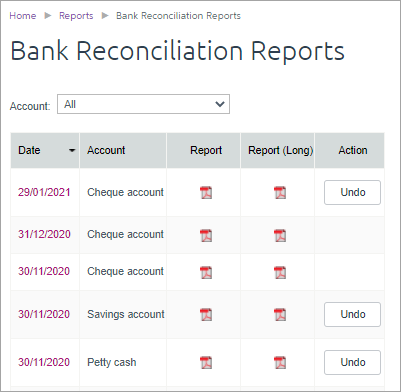Open long PDF report for Petty cash
Image resolution: width=401 pixels, height=392 pixels.
pos(280,362)
